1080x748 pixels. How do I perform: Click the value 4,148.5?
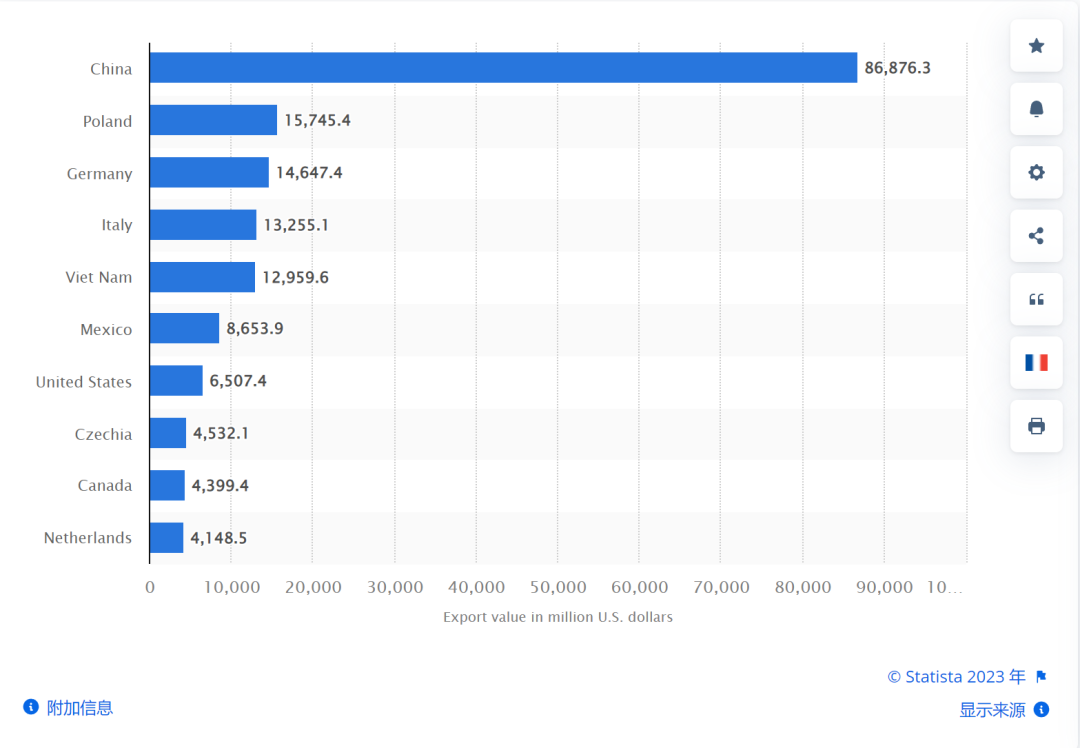219,537
